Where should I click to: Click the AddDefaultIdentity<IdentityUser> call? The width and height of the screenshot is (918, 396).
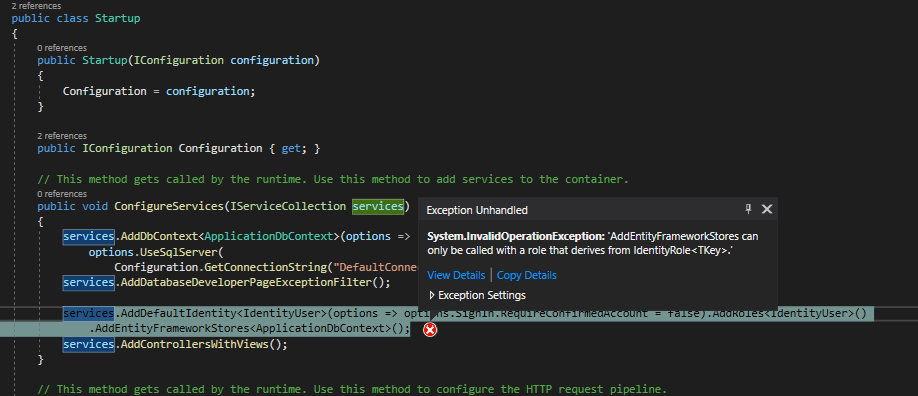click(x=223, y=313)
